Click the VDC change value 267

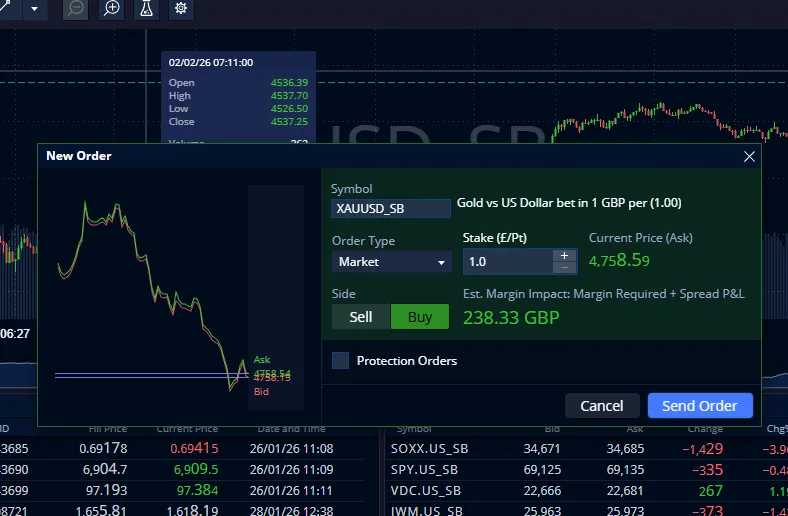(x=711, y=490)
